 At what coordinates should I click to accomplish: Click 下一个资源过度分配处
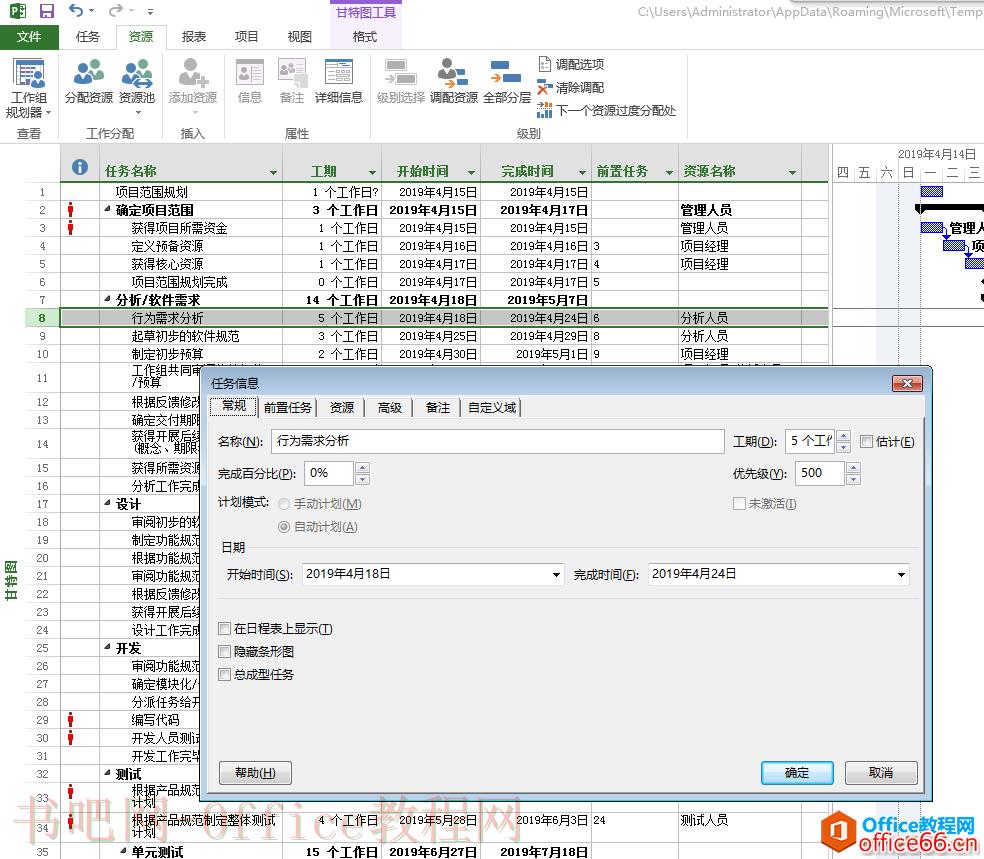(606, 110)
